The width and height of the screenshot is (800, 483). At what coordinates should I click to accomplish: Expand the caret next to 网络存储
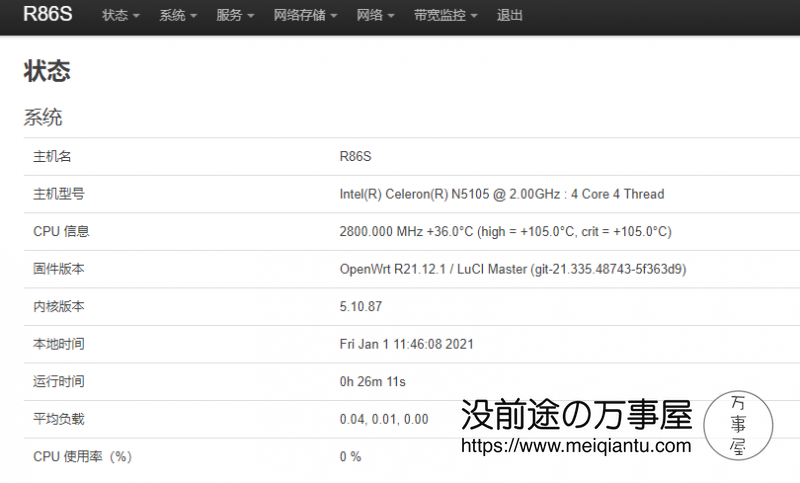334,16
